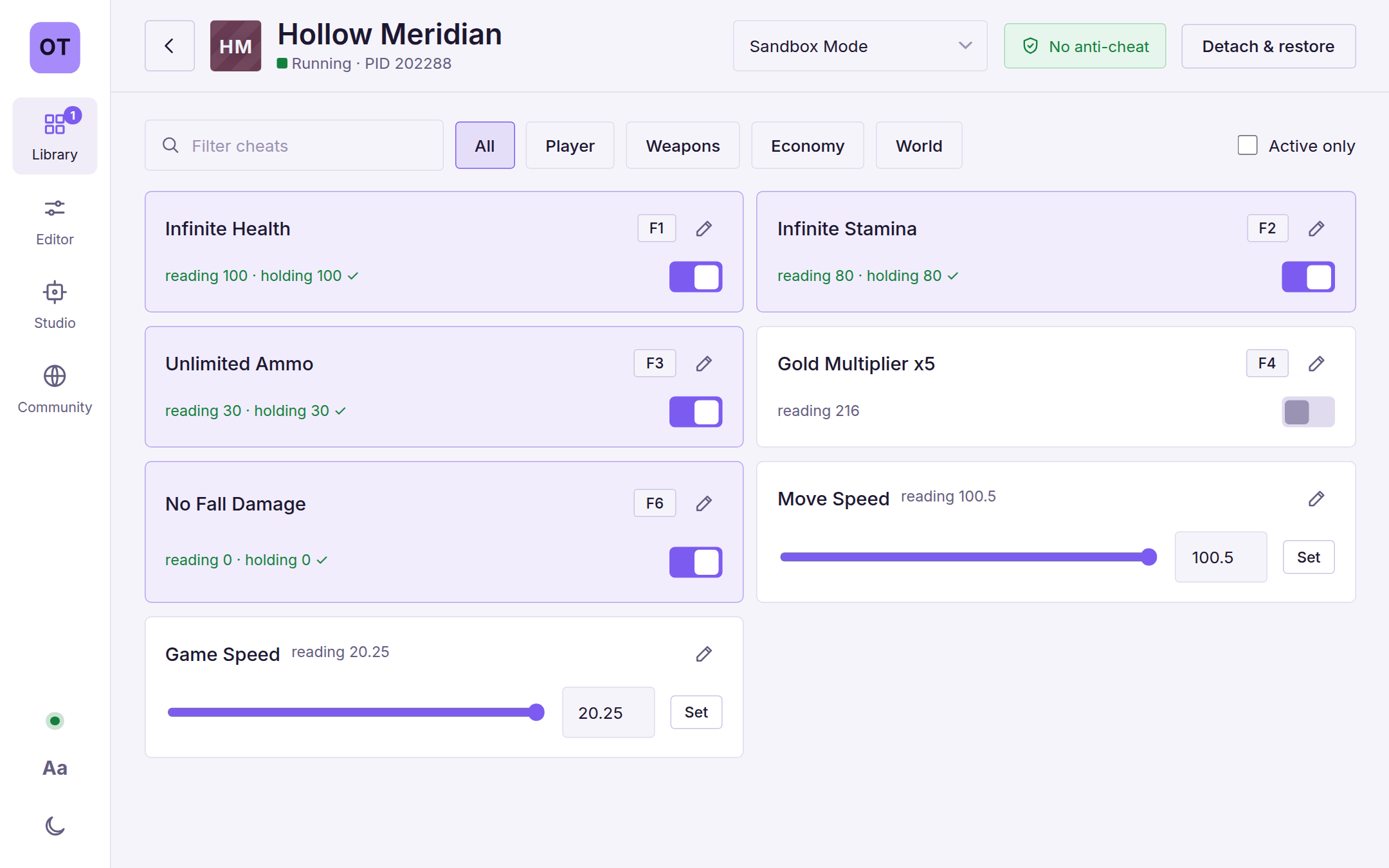Click Set for Move Speed
Viewport: 1389px width, 868px height.
[x=1309, y=557]
